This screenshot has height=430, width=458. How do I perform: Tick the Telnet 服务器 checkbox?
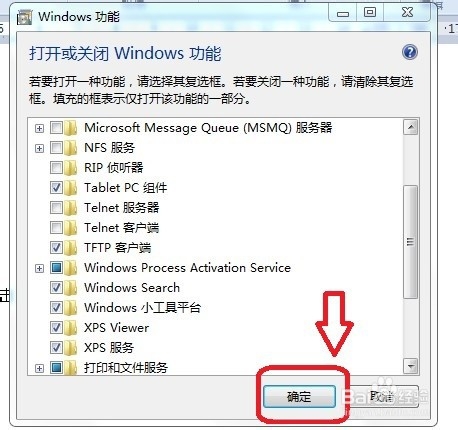click(x=56, y=208)
